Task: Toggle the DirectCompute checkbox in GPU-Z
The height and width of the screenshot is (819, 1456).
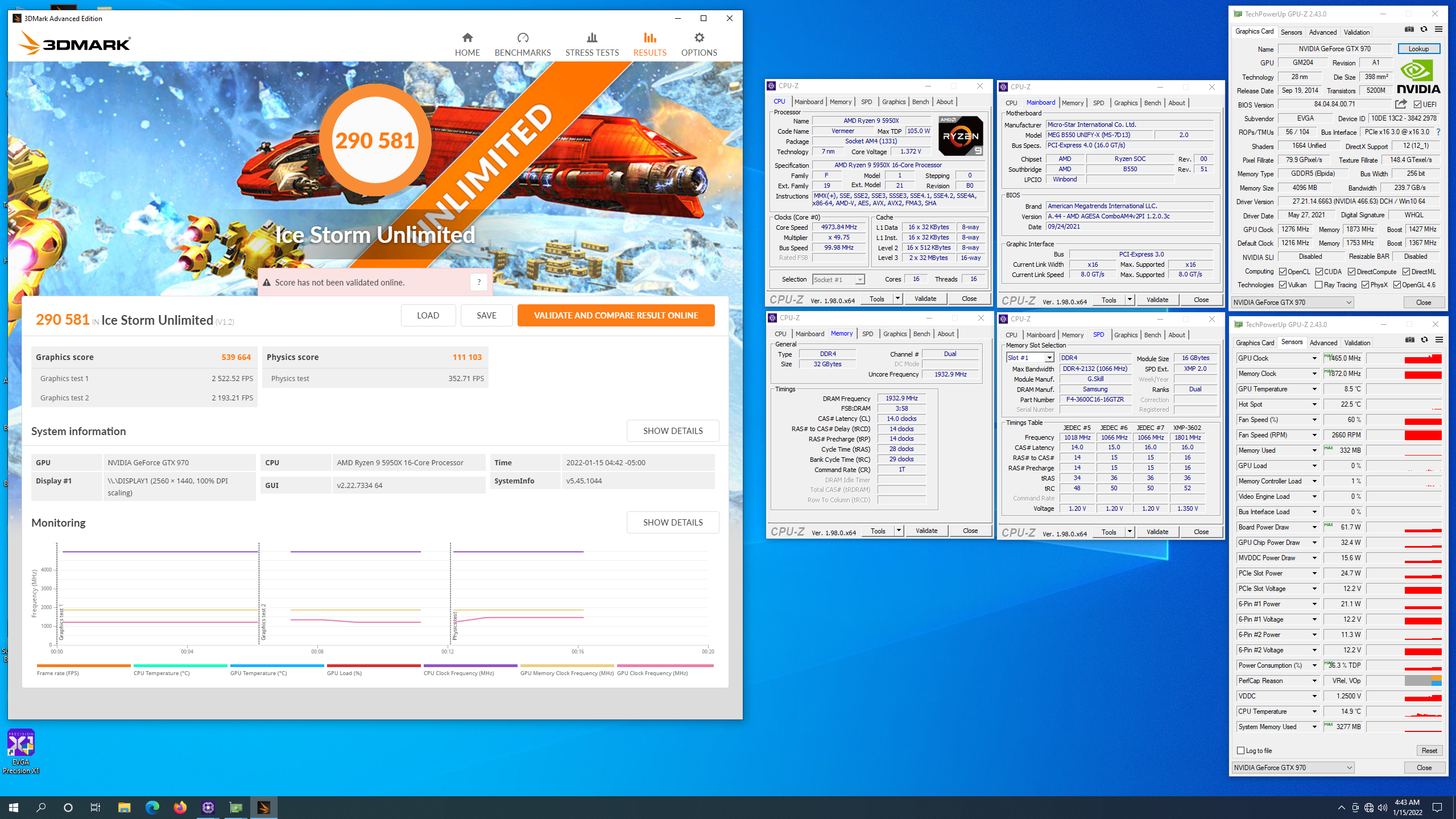Action: click(x=1351, y=272)
